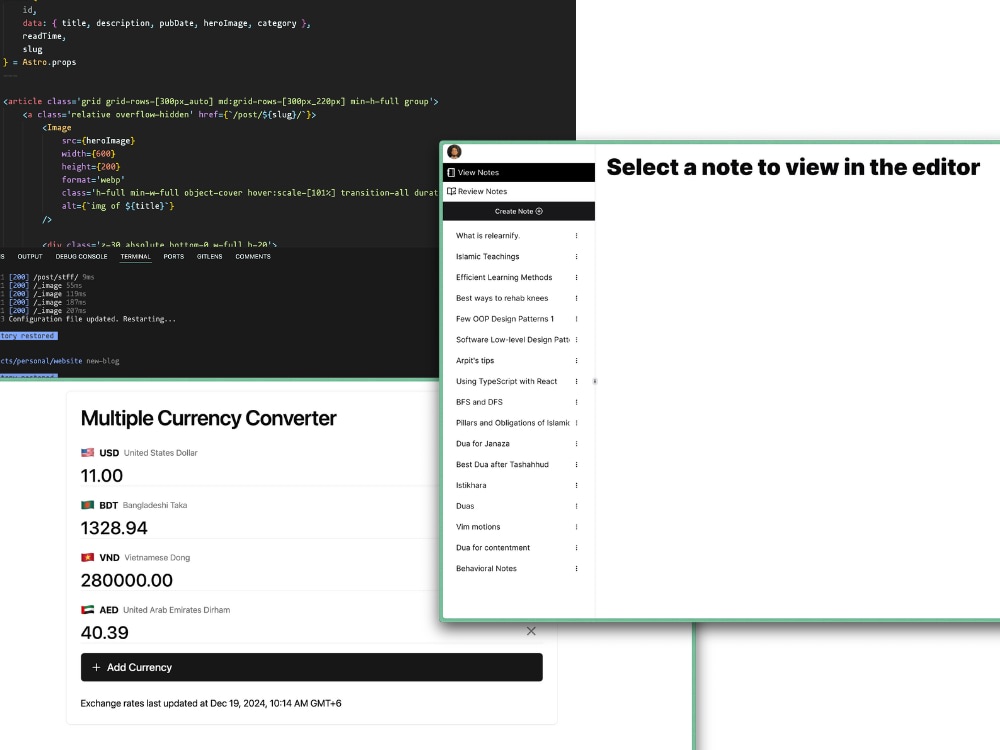Viewport: 1000px width, 750px height.
Task: Click the BDT Bangladesh flag icon
Action: point(87,505)
